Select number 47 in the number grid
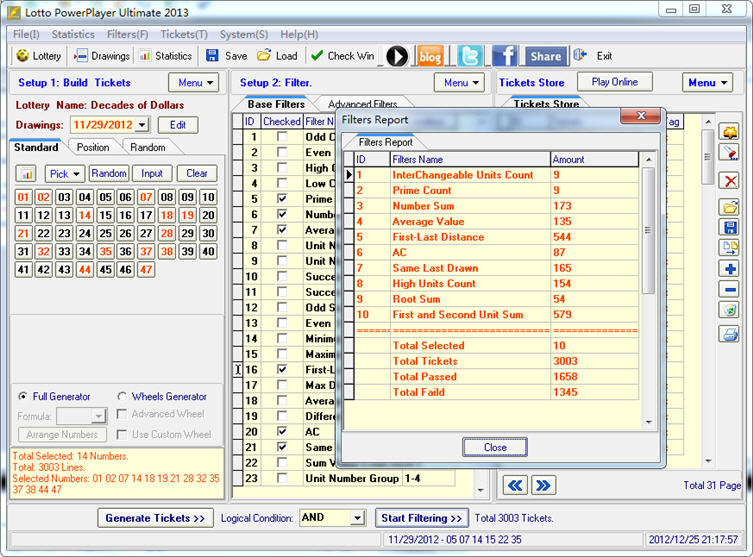The image size is (753, 557). (146, 269)
